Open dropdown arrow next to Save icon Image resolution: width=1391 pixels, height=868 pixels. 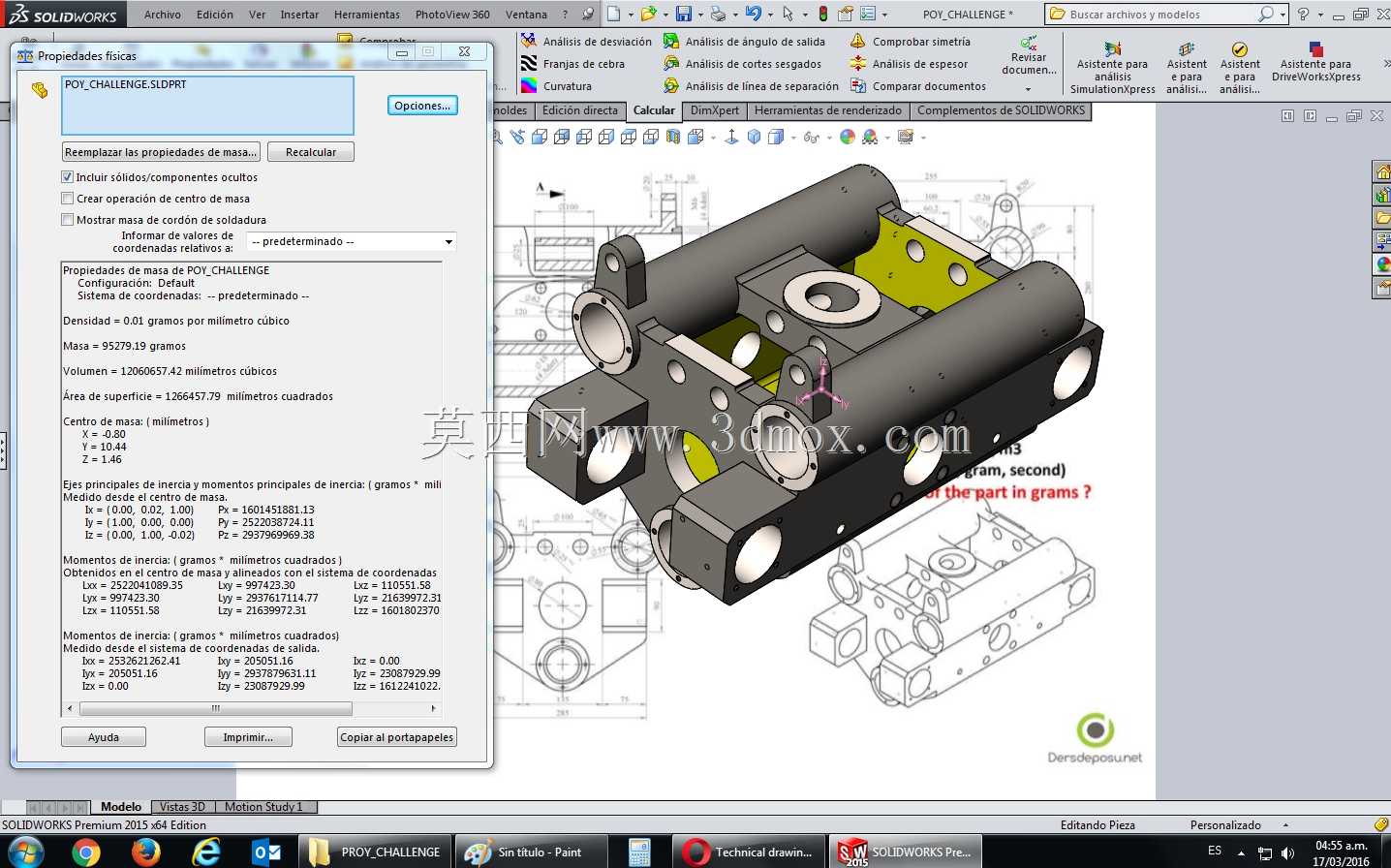coord(699,15)
